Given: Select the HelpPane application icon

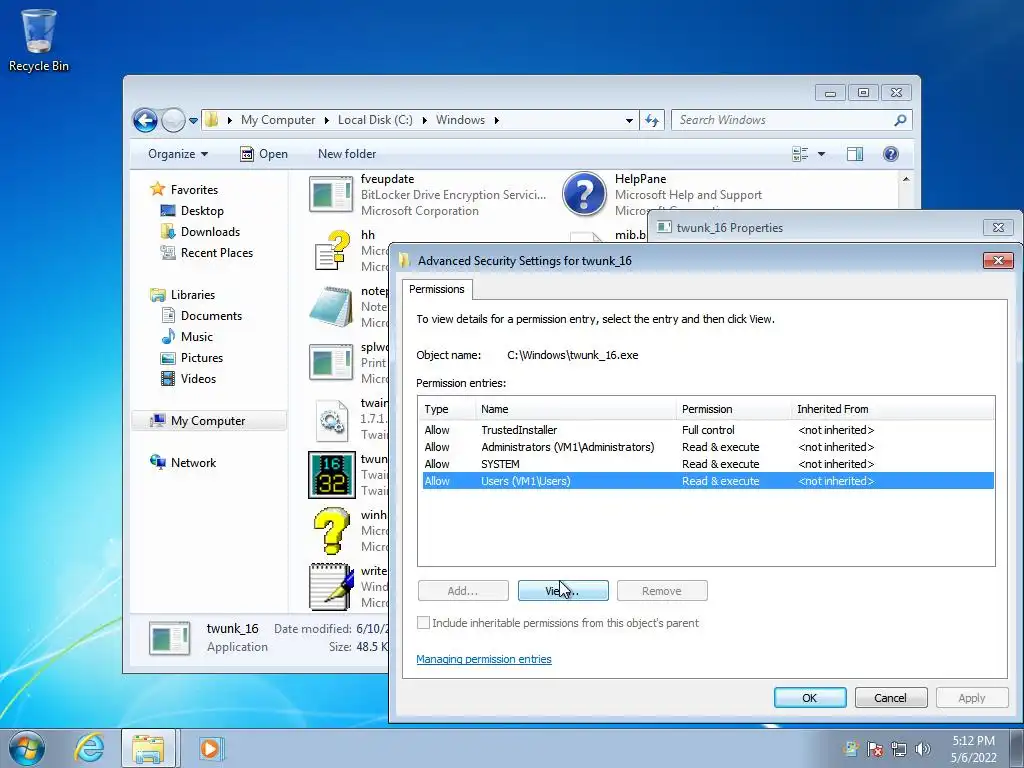Looking at the screenshot, I should point(584,194).
